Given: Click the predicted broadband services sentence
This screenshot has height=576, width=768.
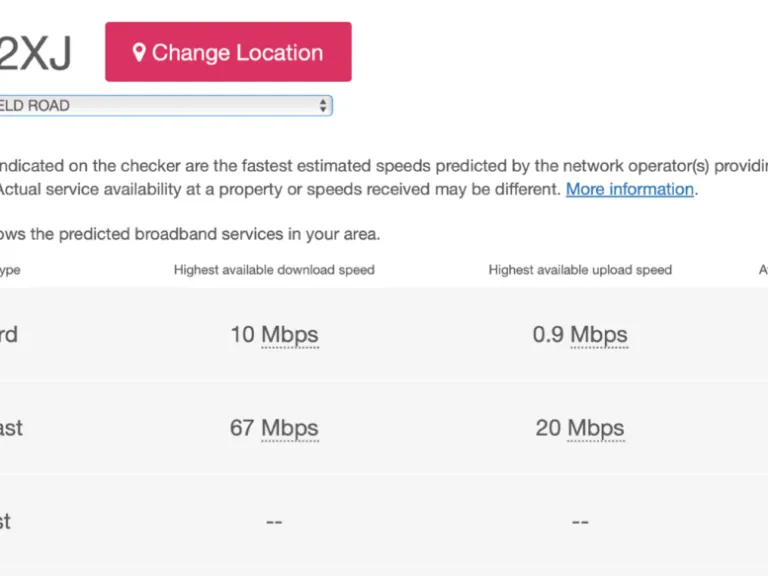Looking at the screenshot, I should 190,234.
